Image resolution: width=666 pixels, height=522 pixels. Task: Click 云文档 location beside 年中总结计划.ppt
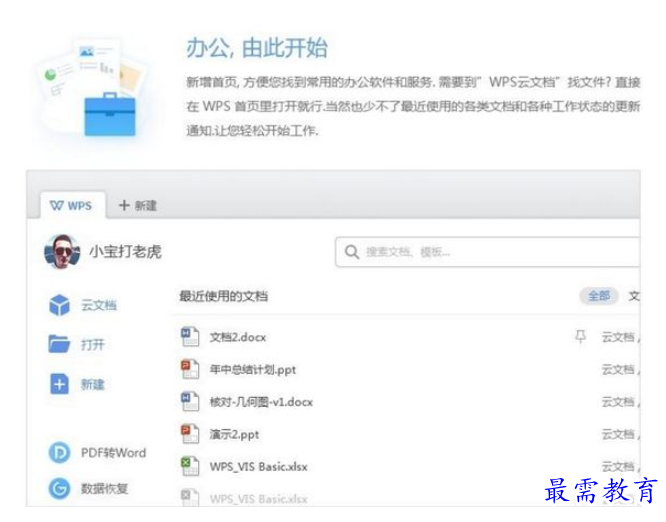[x=618, y=370]
